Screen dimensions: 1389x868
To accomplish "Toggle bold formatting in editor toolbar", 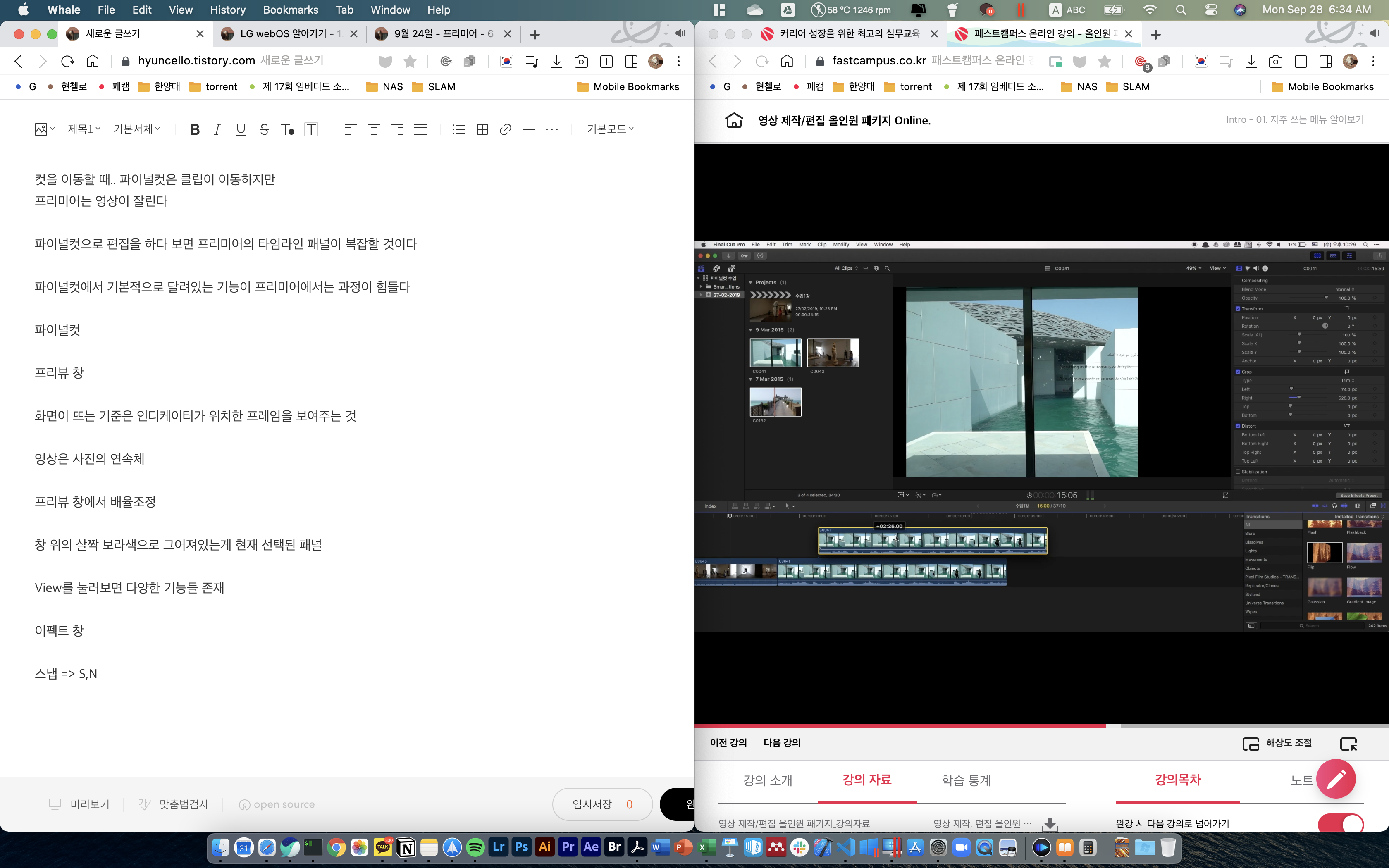I will [x=195, y=129].
